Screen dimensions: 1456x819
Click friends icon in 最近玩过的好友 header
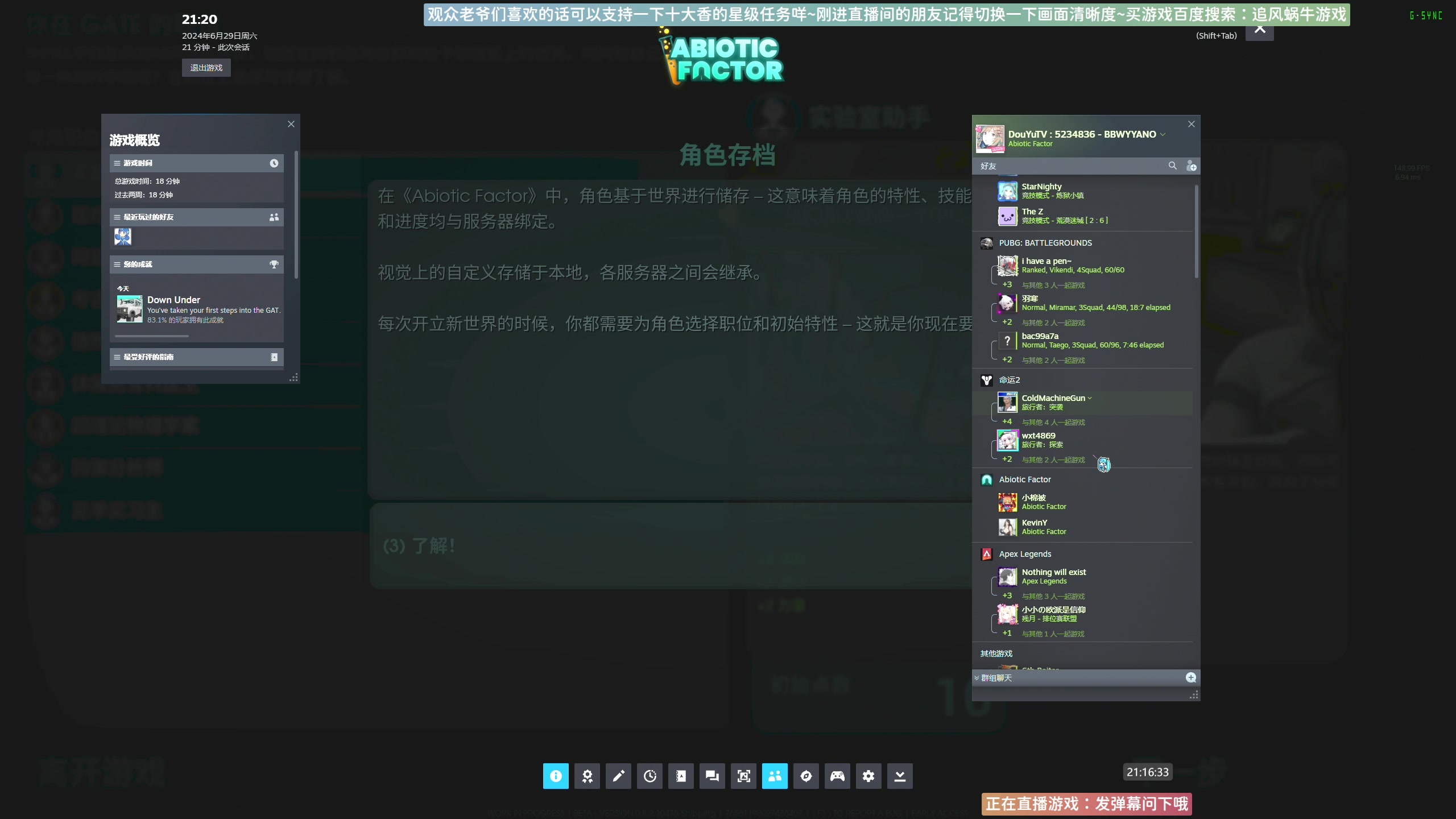(274, 217)
